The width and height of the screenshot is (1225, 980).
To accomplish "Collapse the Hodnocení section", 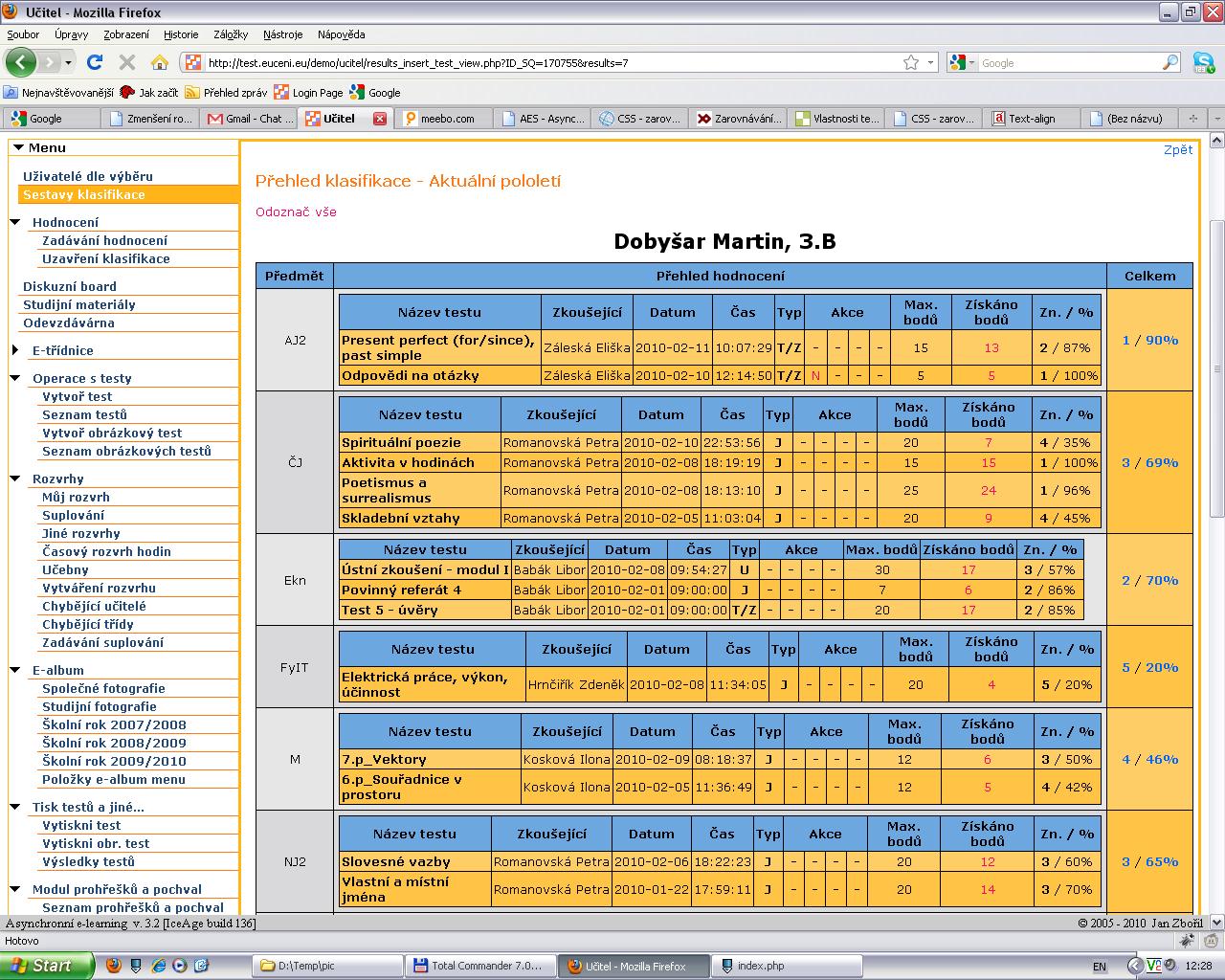I will click(x=14, y=222).
